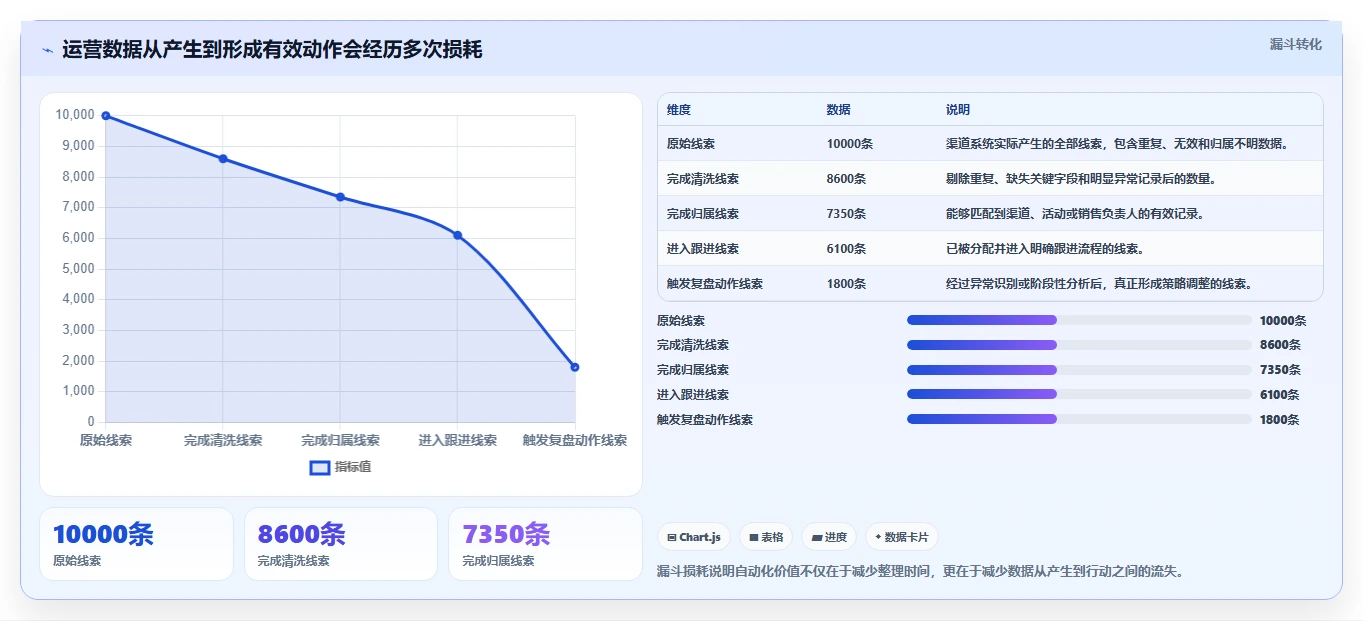The image size is (1363, 621).
Task: Click the 10000条 value beside the progress bar
Action: [1283, 321]
